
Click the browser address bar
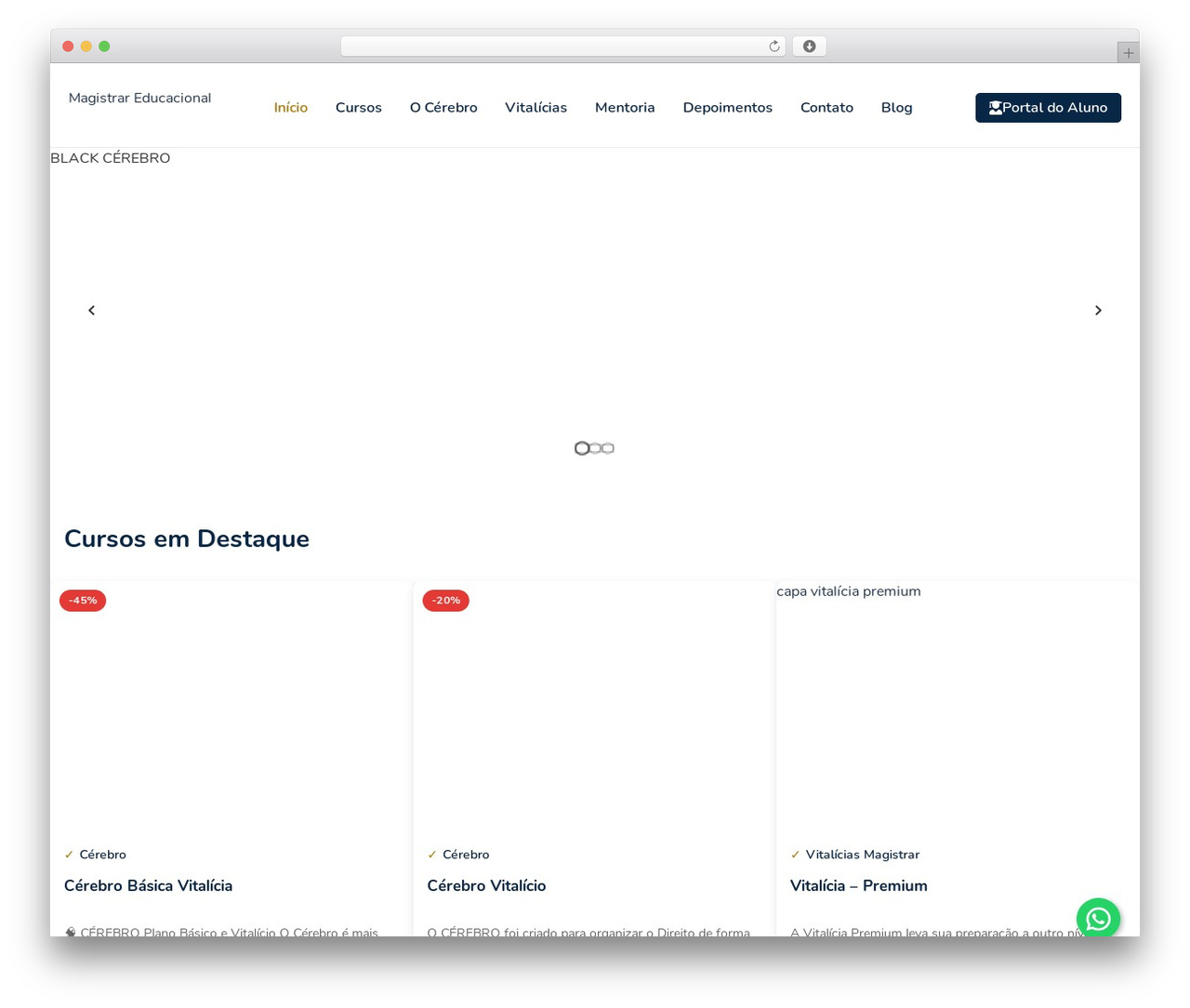pos(562,46)
